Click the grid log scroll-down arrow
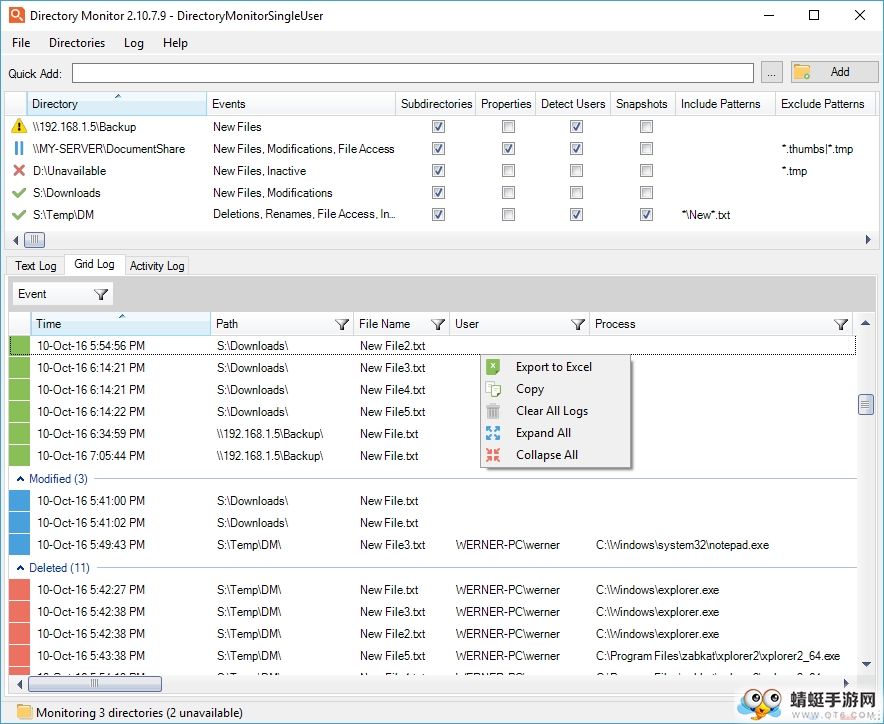This screenshot has width=884, height=724. [865, 665]
